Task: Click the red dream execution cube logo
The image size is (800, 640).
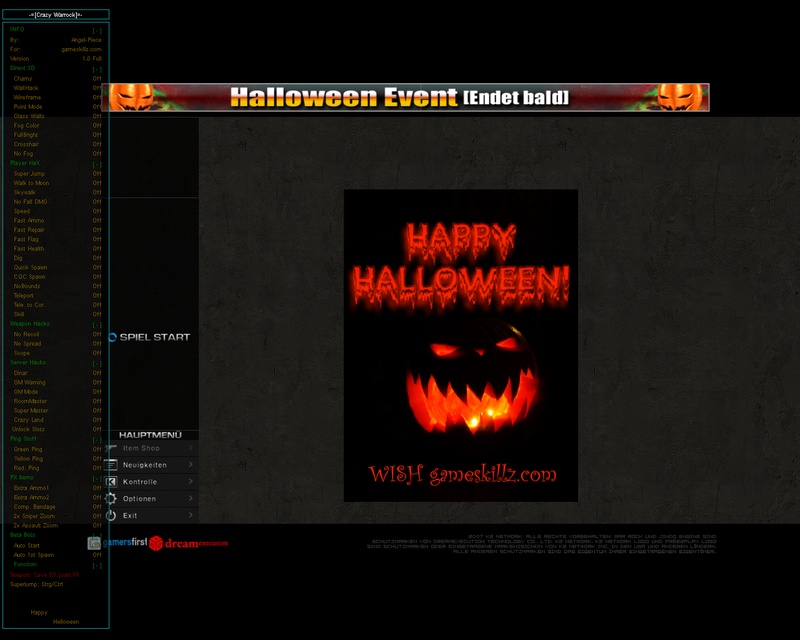Action: tap(156, 543)
